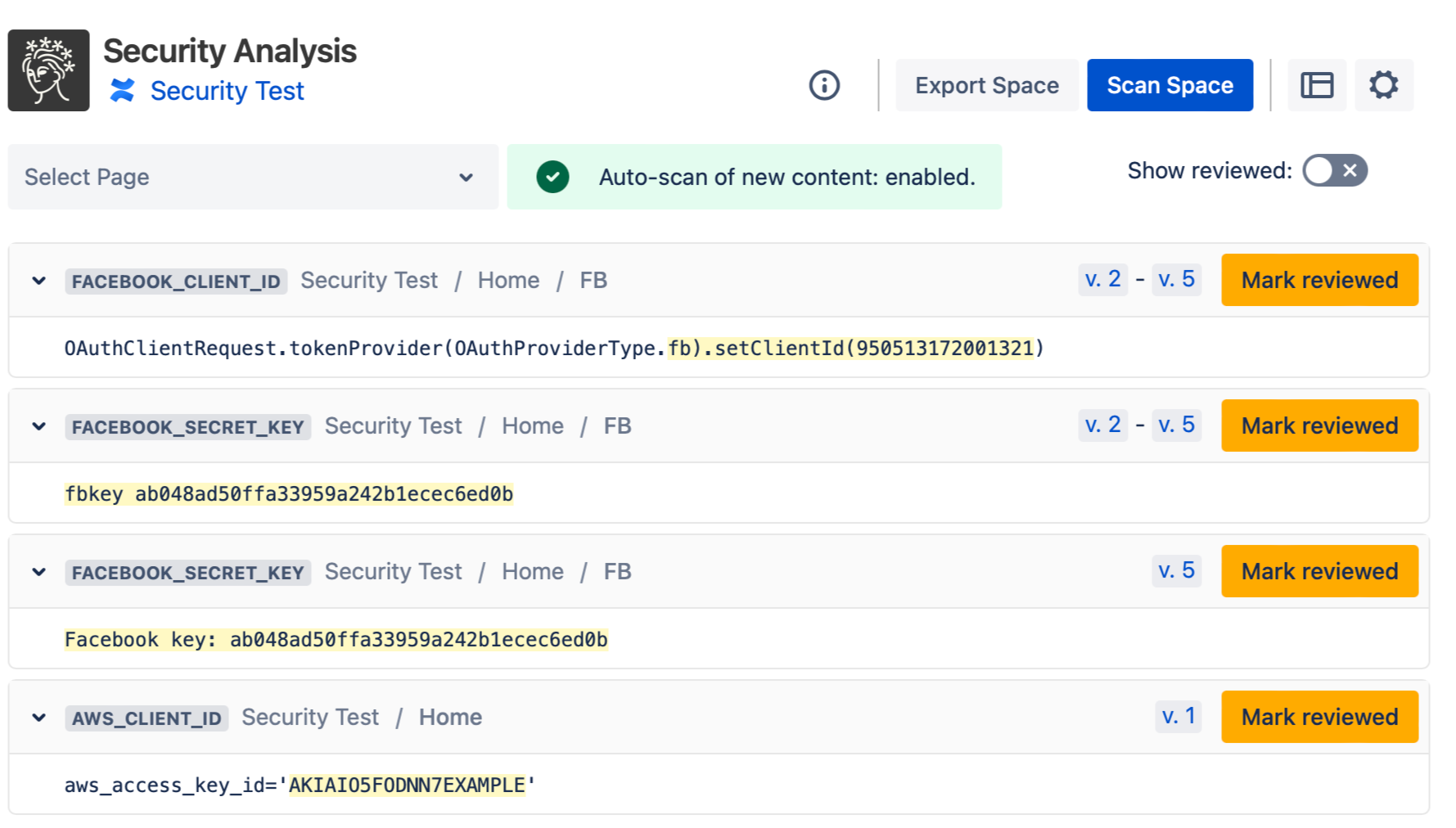Mark the AWS_CLIENT_ID finding as reviewed
Viewport: 1456px width, 828px height.
[1319, 717]
